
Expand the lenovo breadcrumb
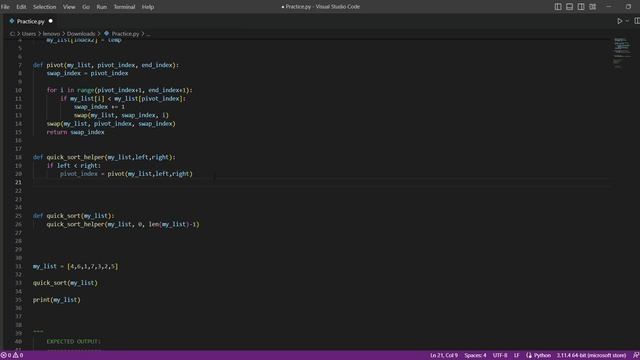coord(51,34)
